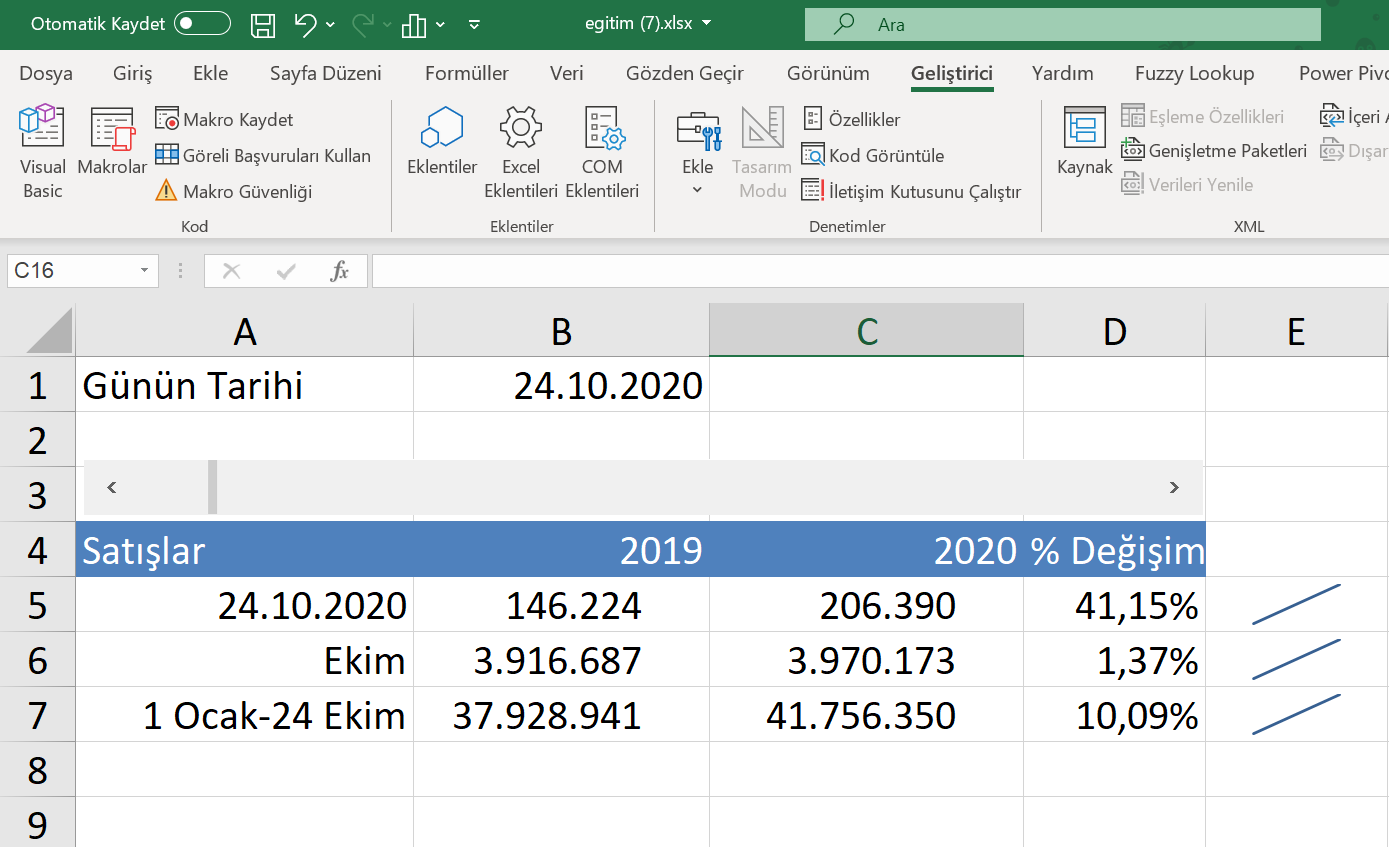Click the scrollbar control's left arrow
The image size is (1389, 847).
click(112, 488)
